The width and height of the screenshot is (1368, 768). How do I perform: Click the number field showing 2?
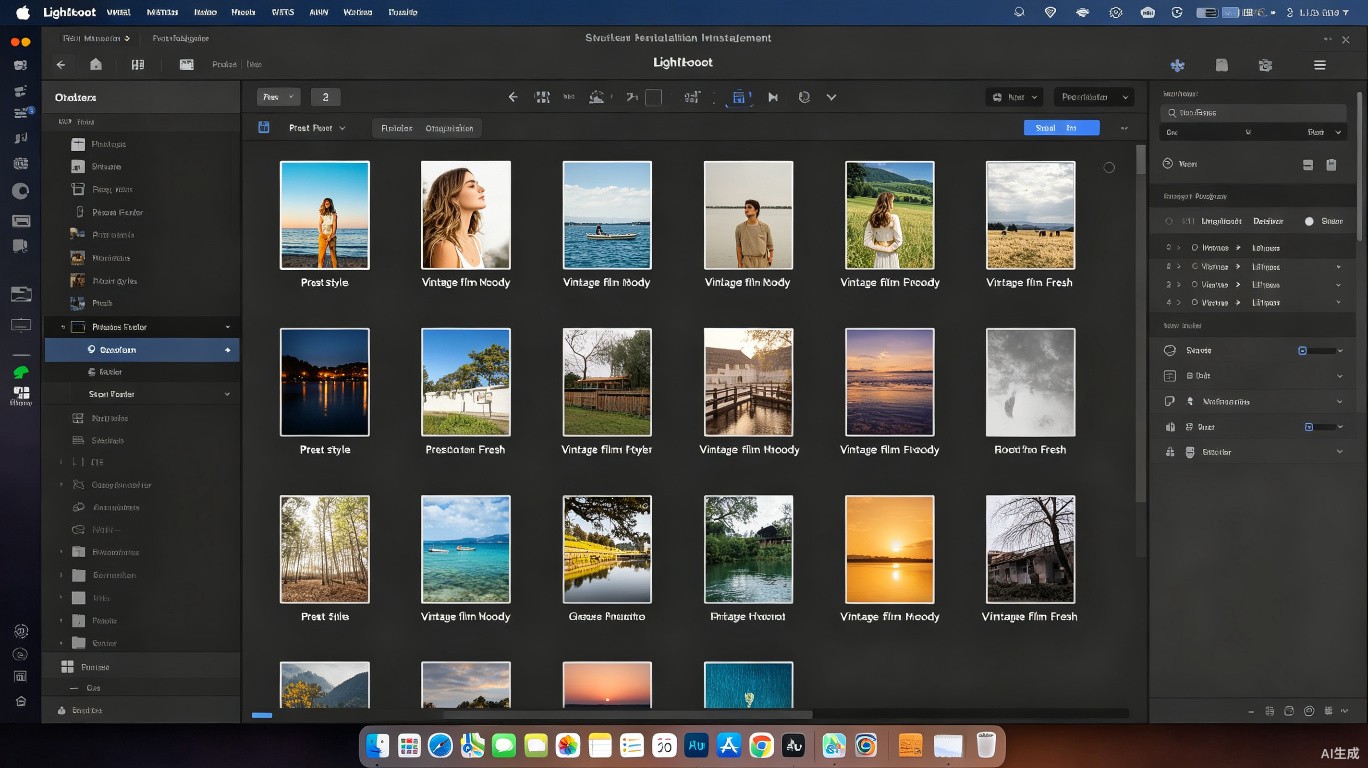pyautogui.click(x=325, y=97)
